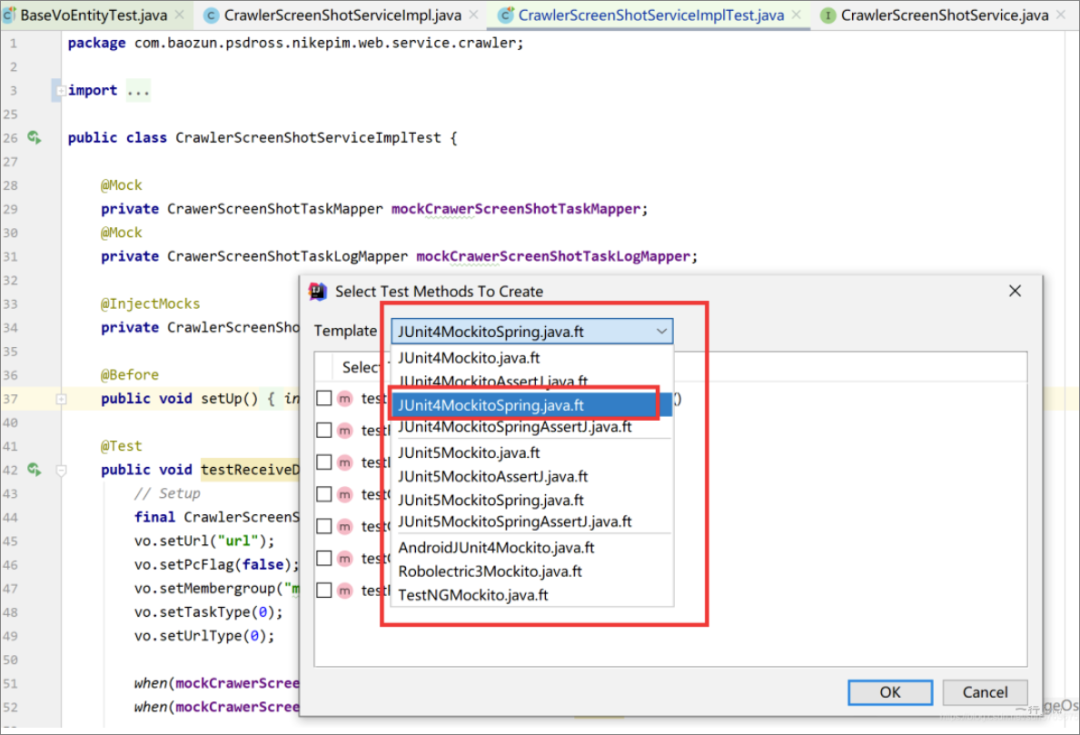Switch to CrawlerScreenShotService.java tab

tap(944, 15)
